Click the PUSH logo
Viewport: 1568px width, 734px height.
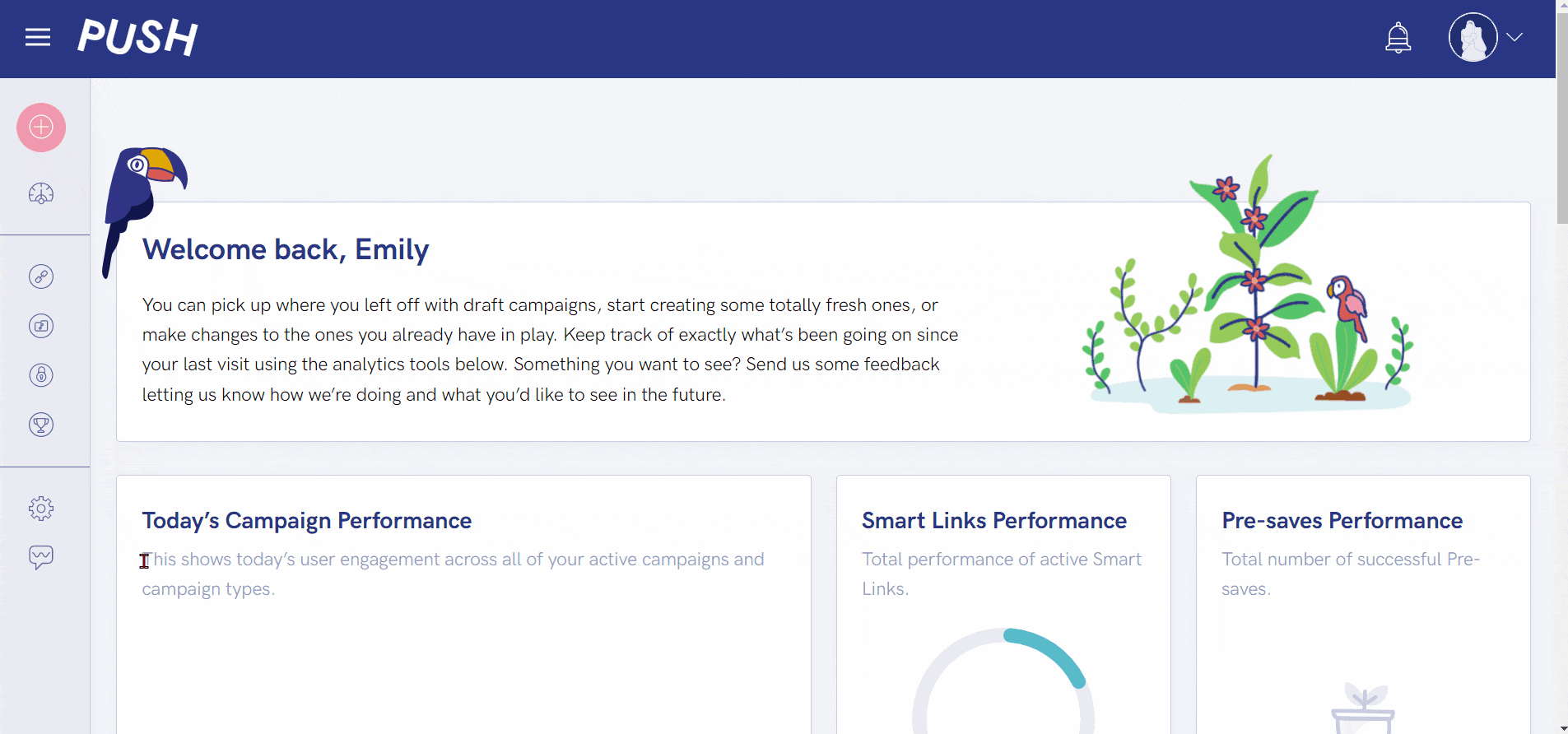pyautogui.click(x=137, y=37)
